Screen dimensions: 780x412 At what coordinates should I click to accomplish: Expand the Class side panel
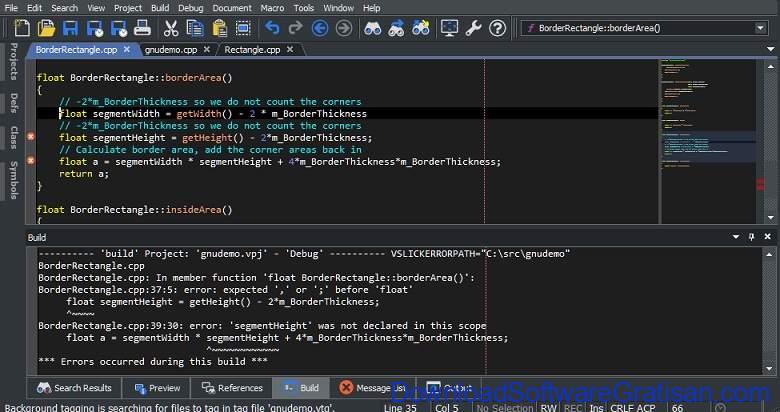point(13,137)
